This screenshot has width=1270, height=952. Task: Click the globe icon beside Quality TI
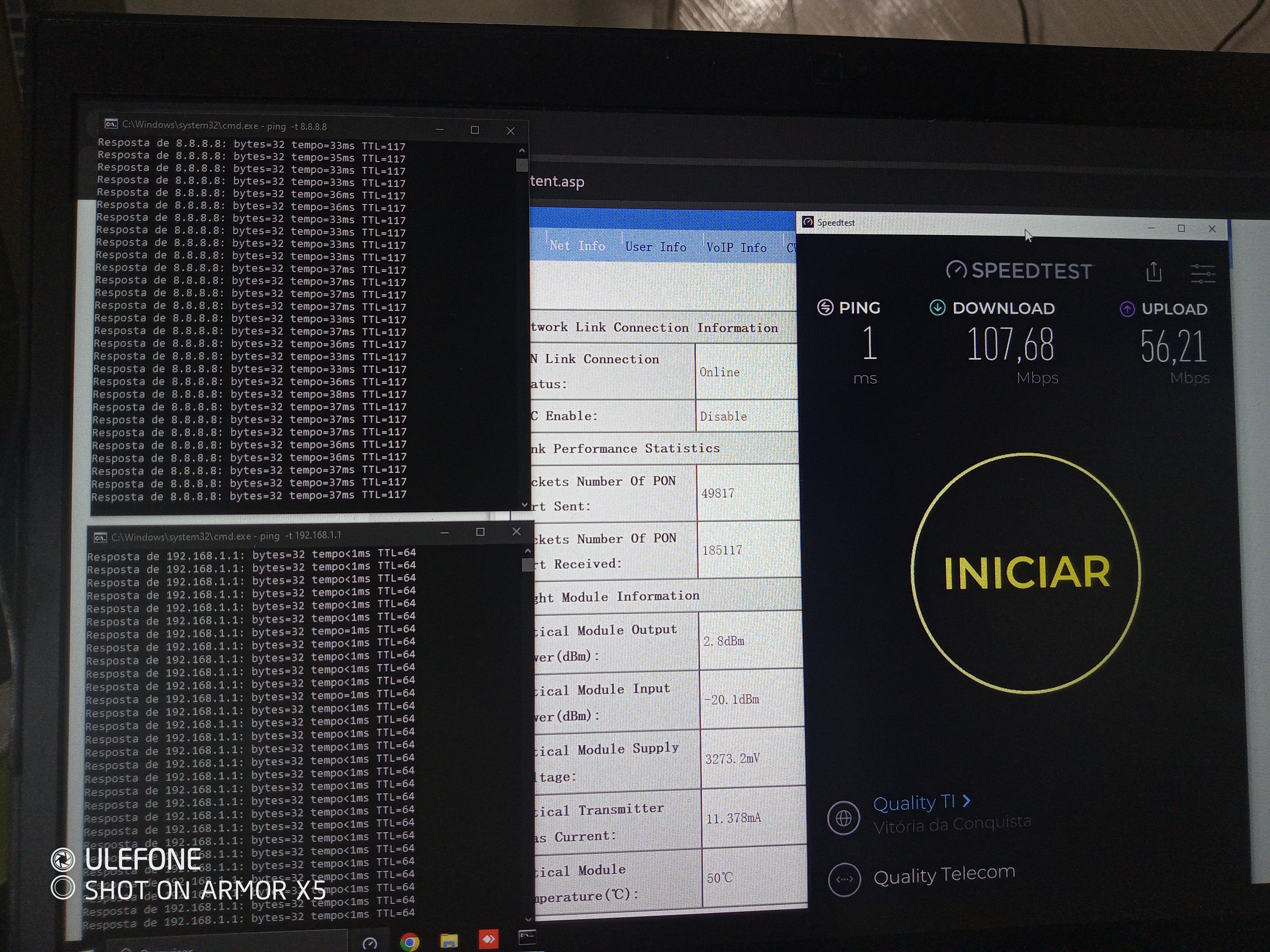click(843, 818)
